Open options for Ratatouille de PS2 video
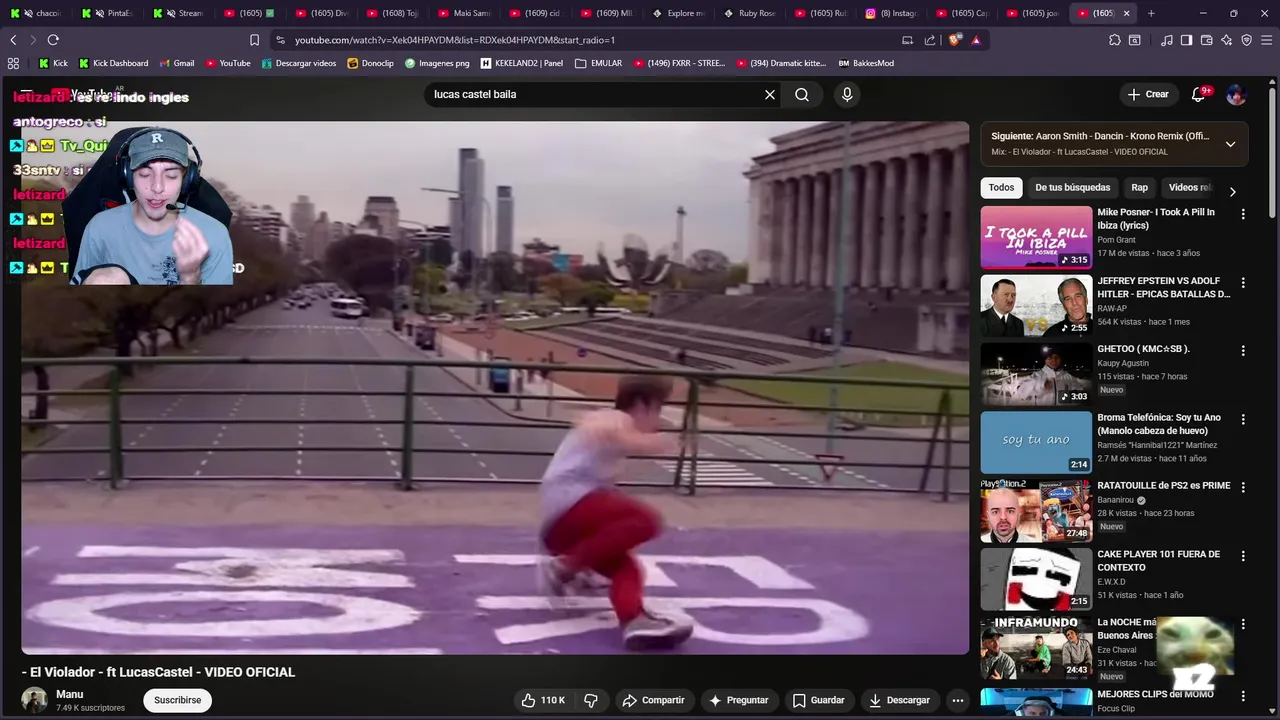 point(1243,487)
